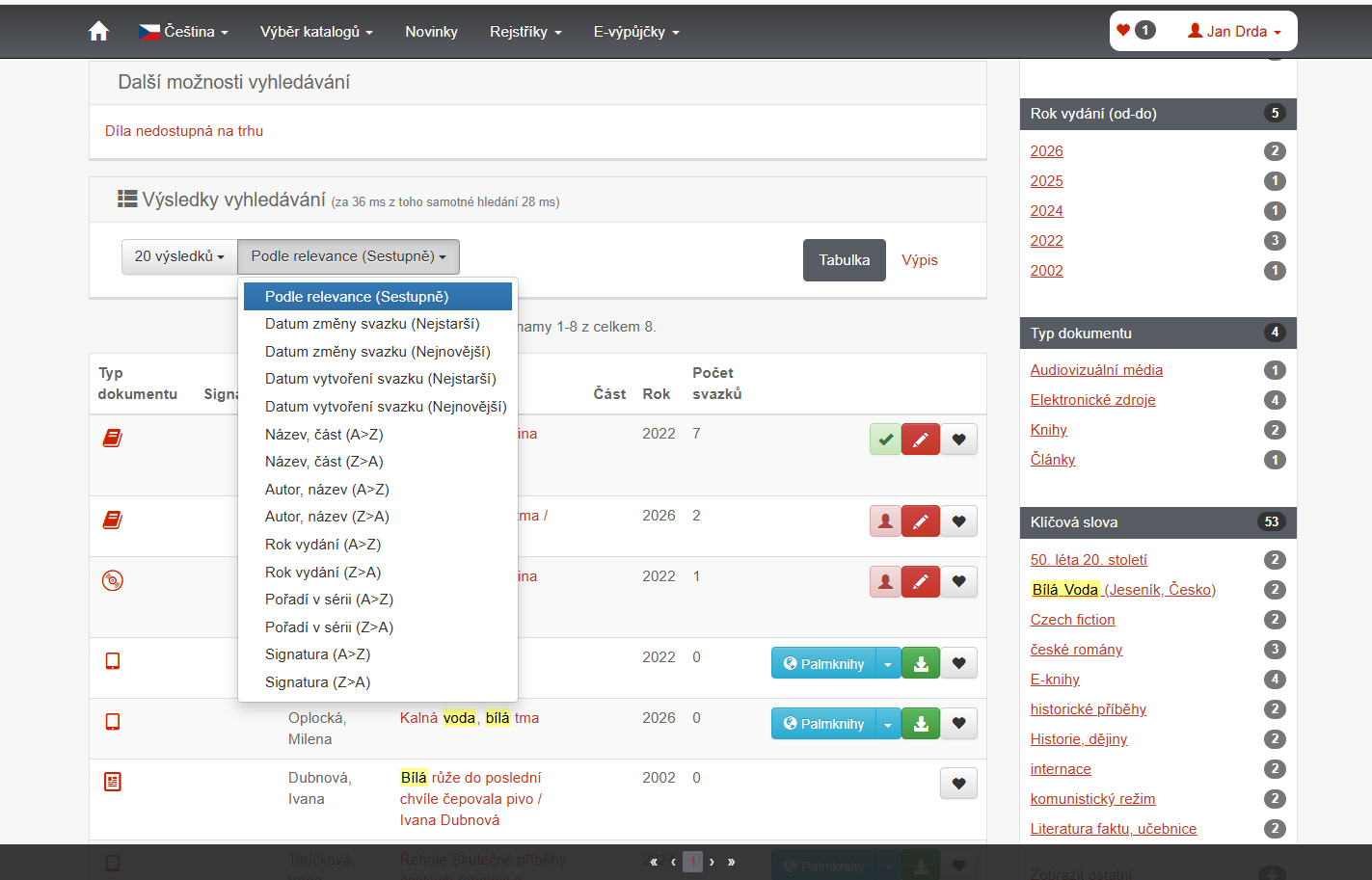Open the Čeština language dropdown

pos(183,32)
